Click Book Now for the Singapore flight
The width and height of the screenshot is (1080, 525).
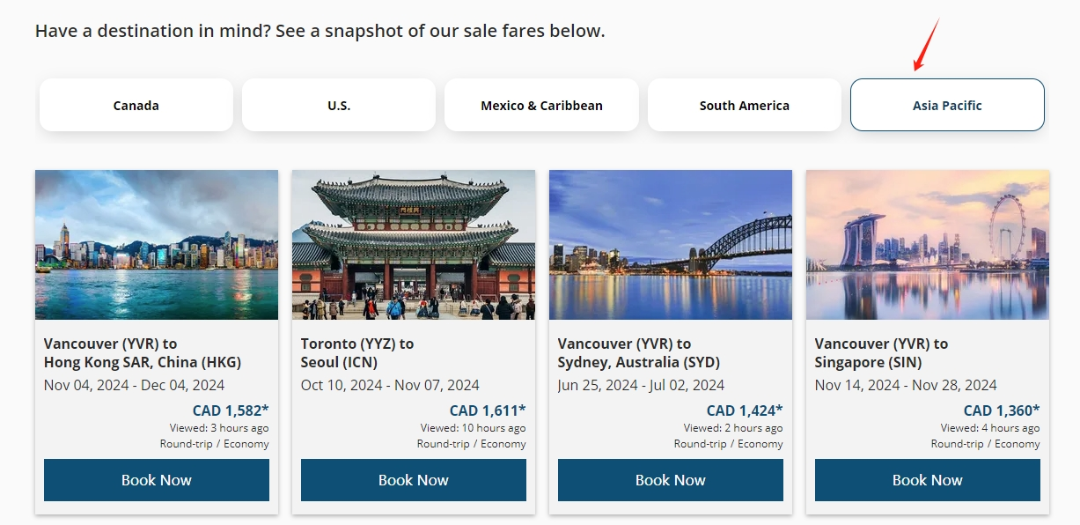pos(927,480)
